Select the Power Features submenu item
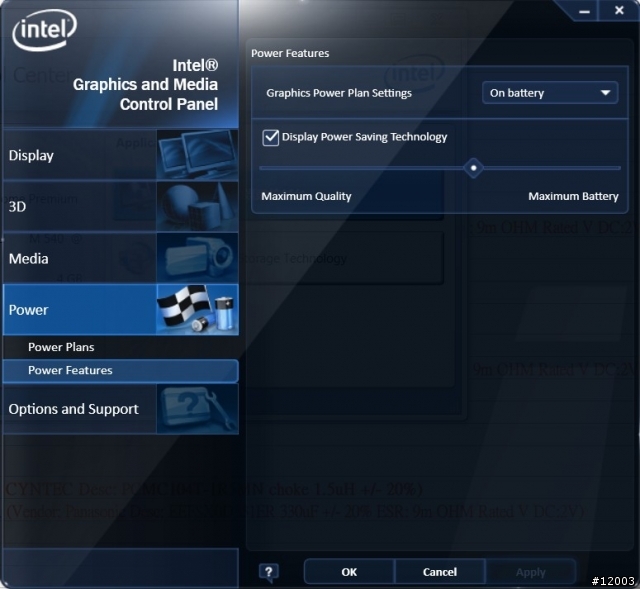640x589 pixels. coord(120,371)
